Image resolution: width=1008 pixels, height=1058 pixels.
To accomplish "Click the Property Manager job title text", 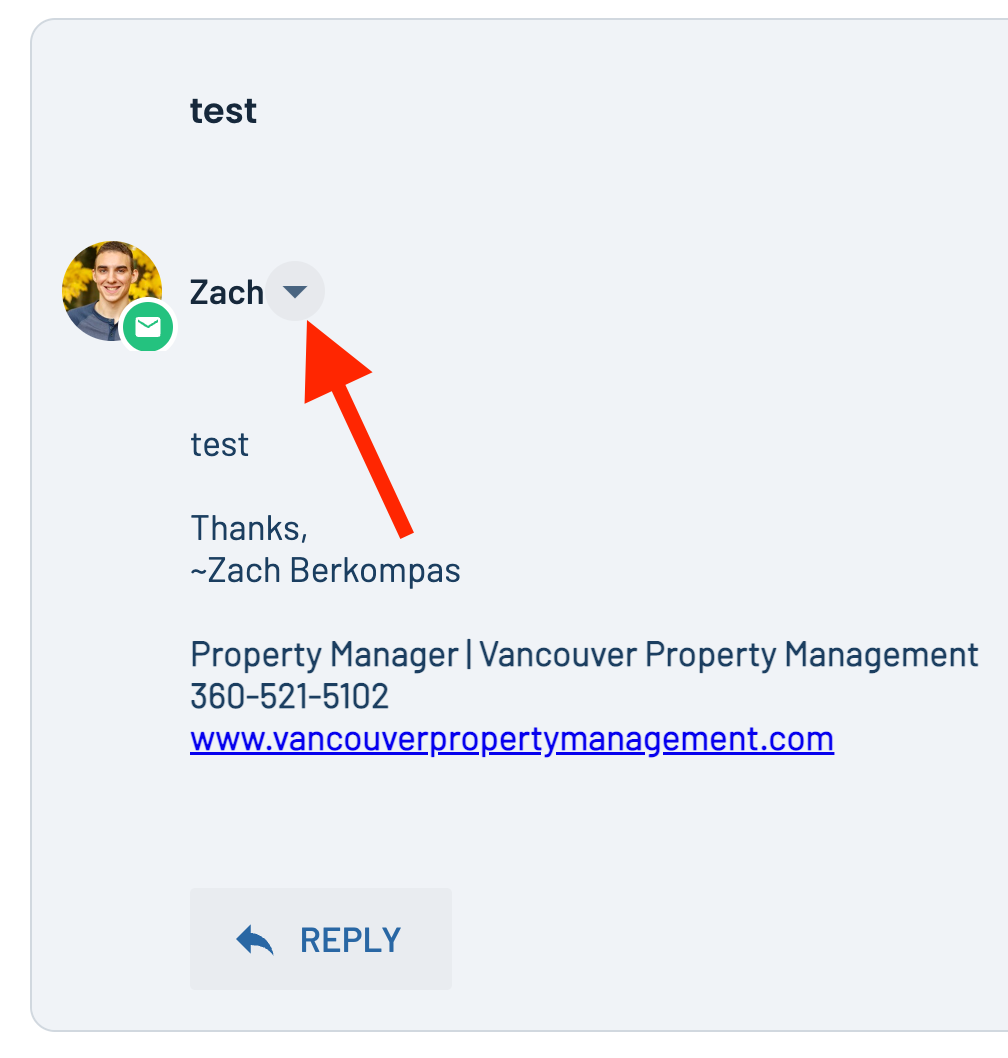I will pos(325,655).
